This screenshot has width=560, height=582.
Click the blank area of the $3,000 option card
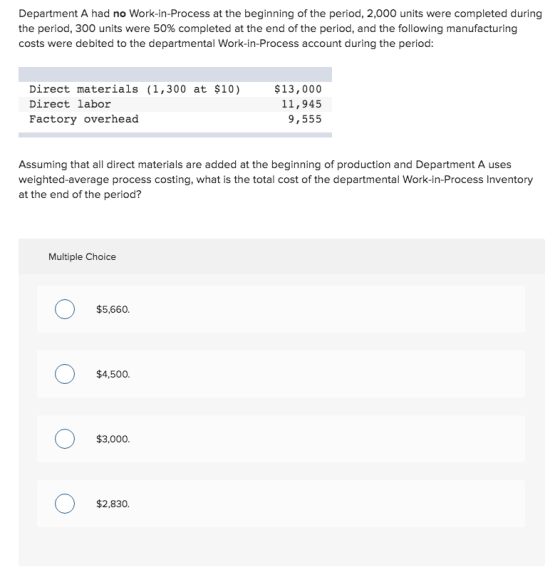point(327,439)
